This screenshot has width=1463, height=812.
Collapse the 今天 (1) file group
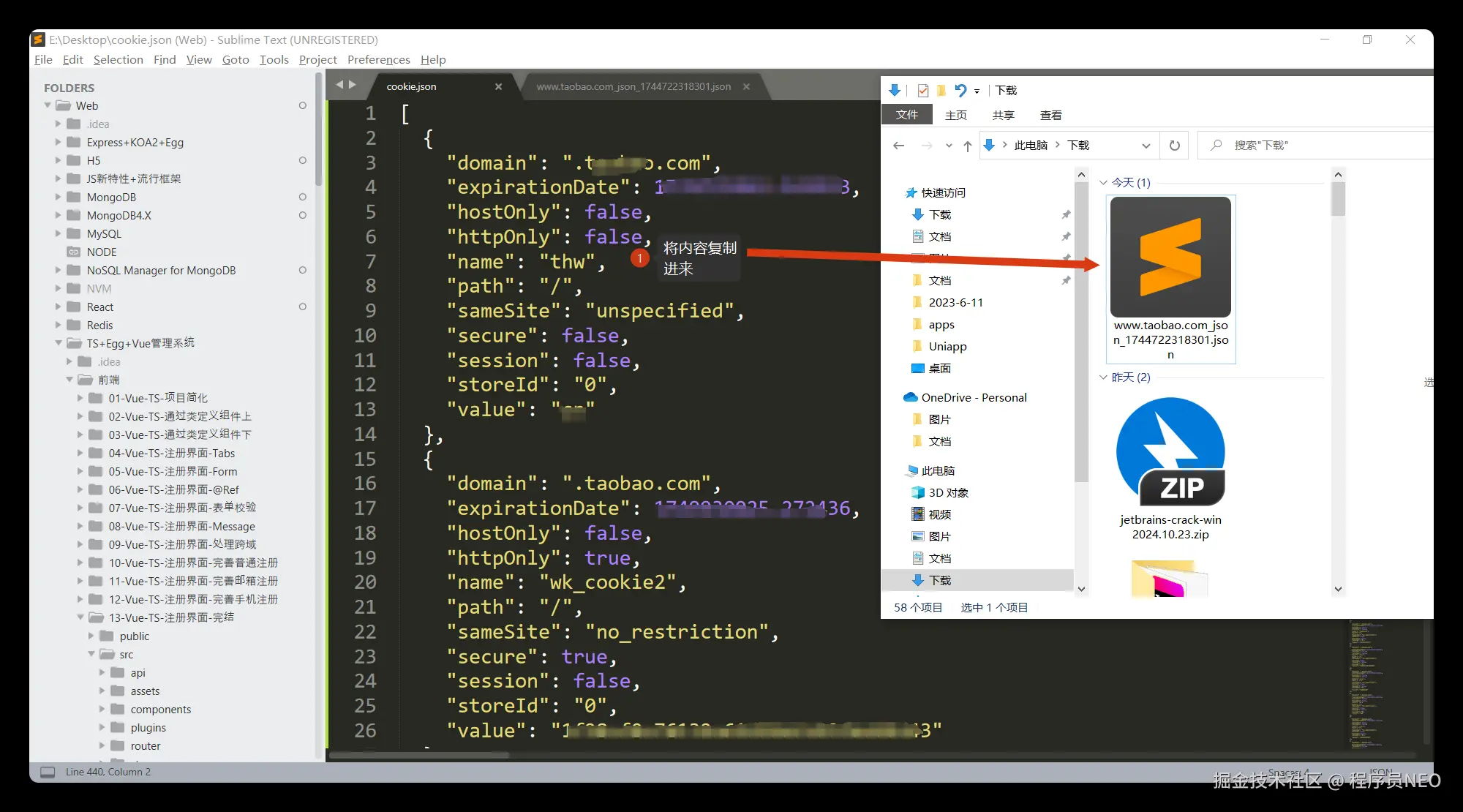click(x=1103, y=183)
